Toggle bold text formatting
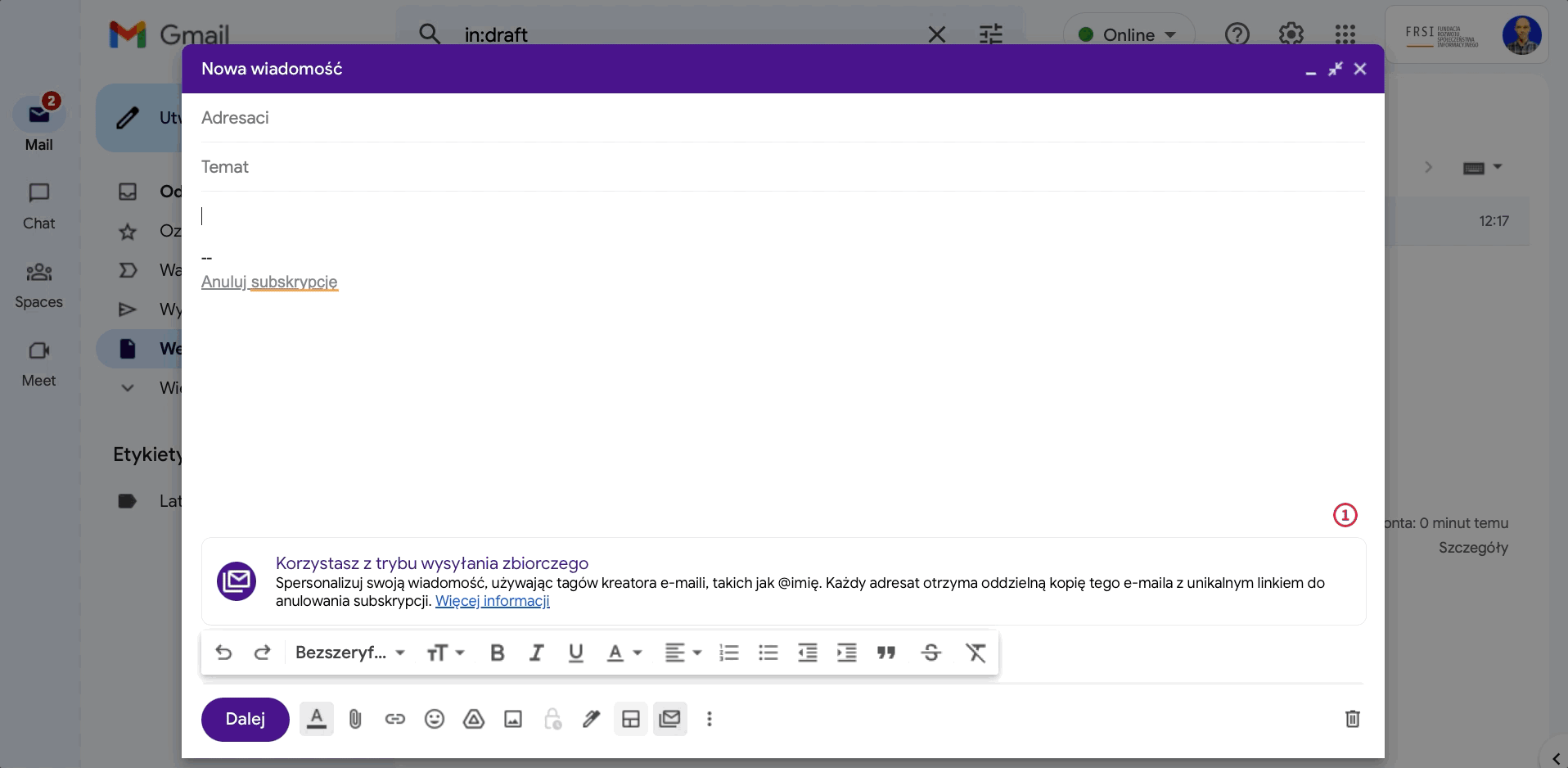The image size is (1568, 768). [497, 653]
